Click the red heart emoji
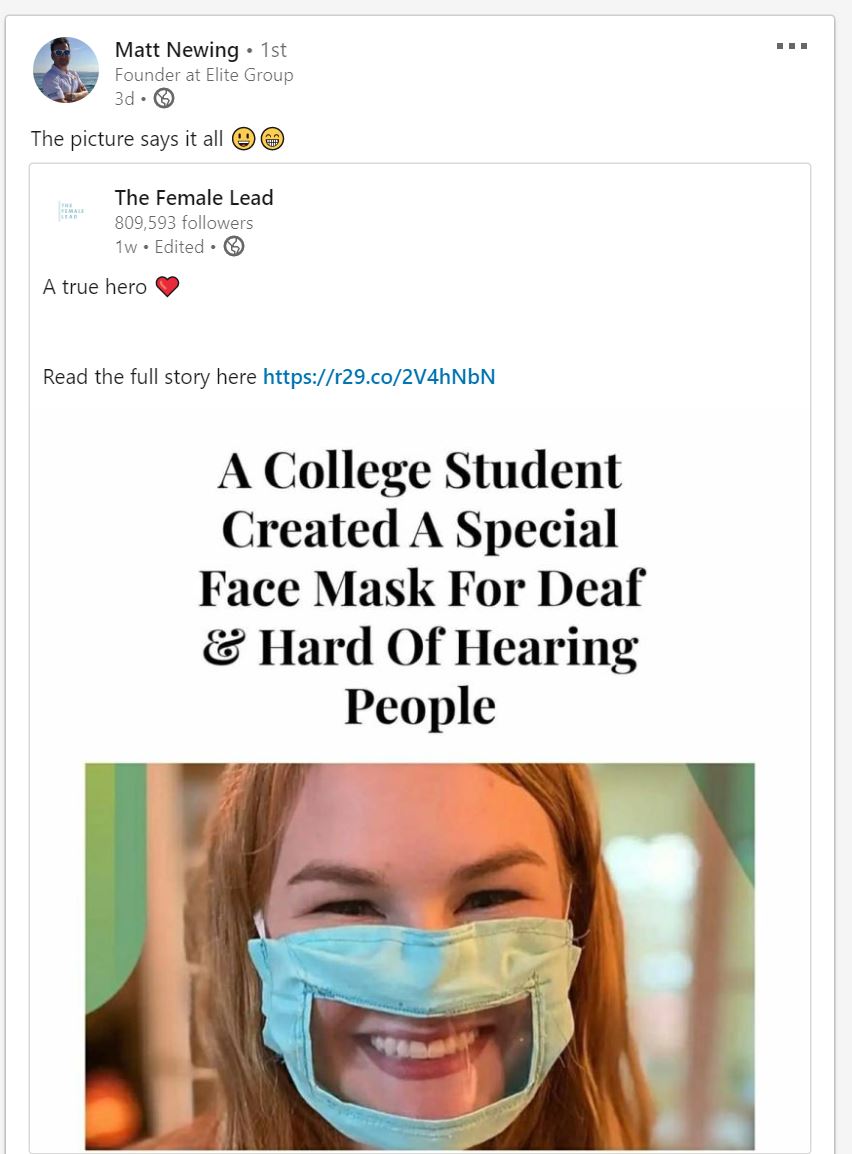The image size is (852, 1154). pos(168,287)
